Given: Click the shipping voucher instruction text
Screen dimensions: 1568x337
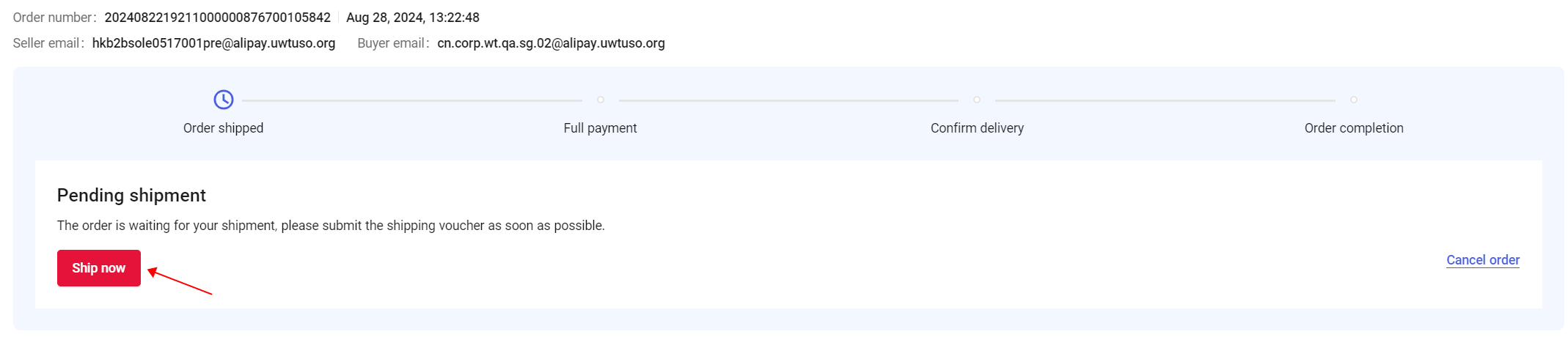Looking at the screenshot, I should click(x=331, y=226).
